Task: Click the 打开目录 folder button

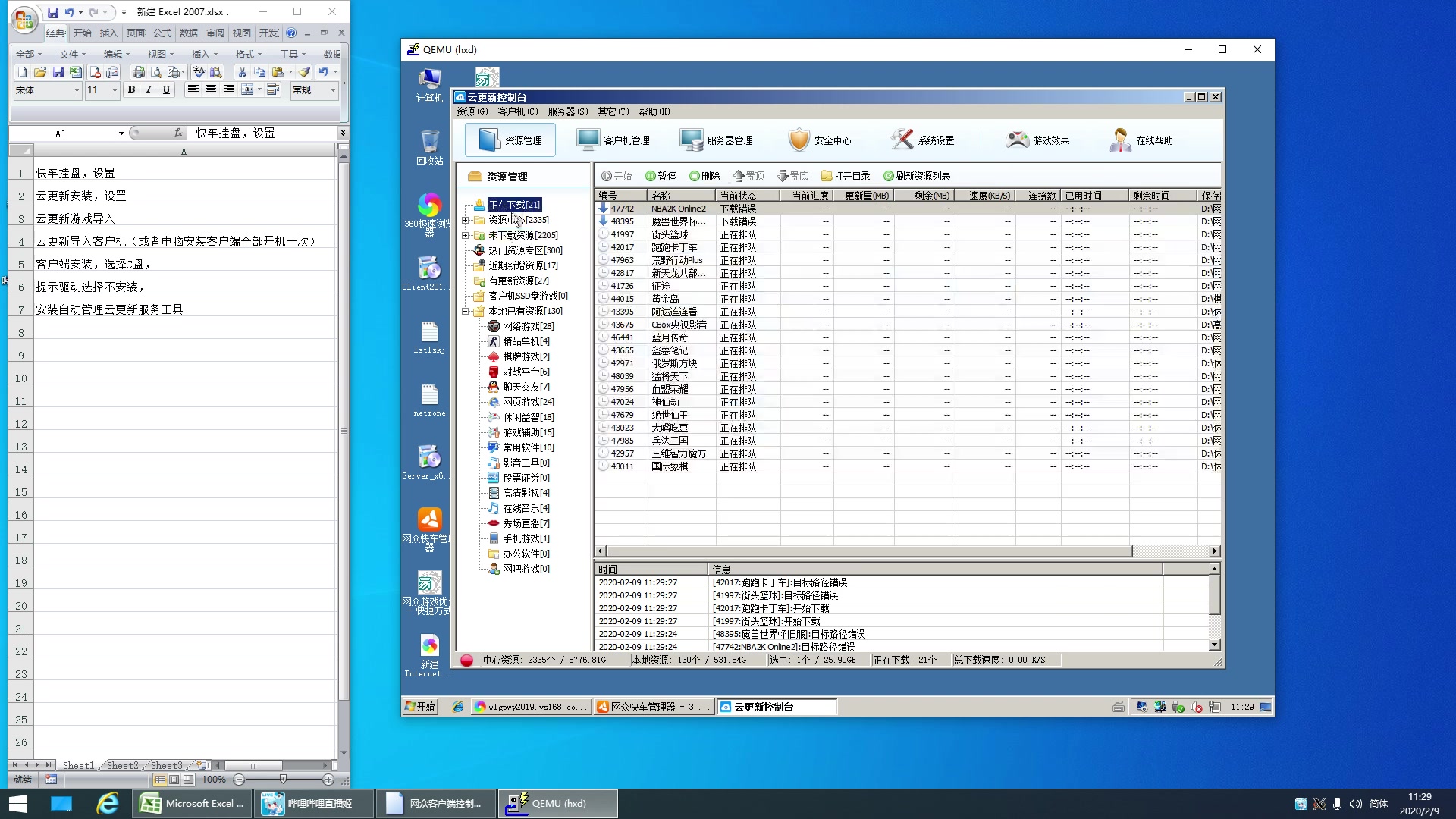Action: (x=845, y=176)
